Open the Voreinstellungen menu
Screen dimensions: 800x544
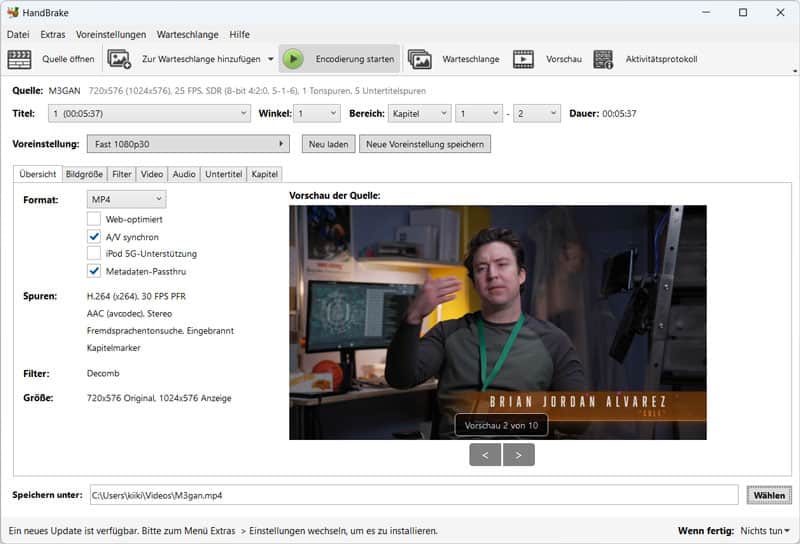(110, 34)
